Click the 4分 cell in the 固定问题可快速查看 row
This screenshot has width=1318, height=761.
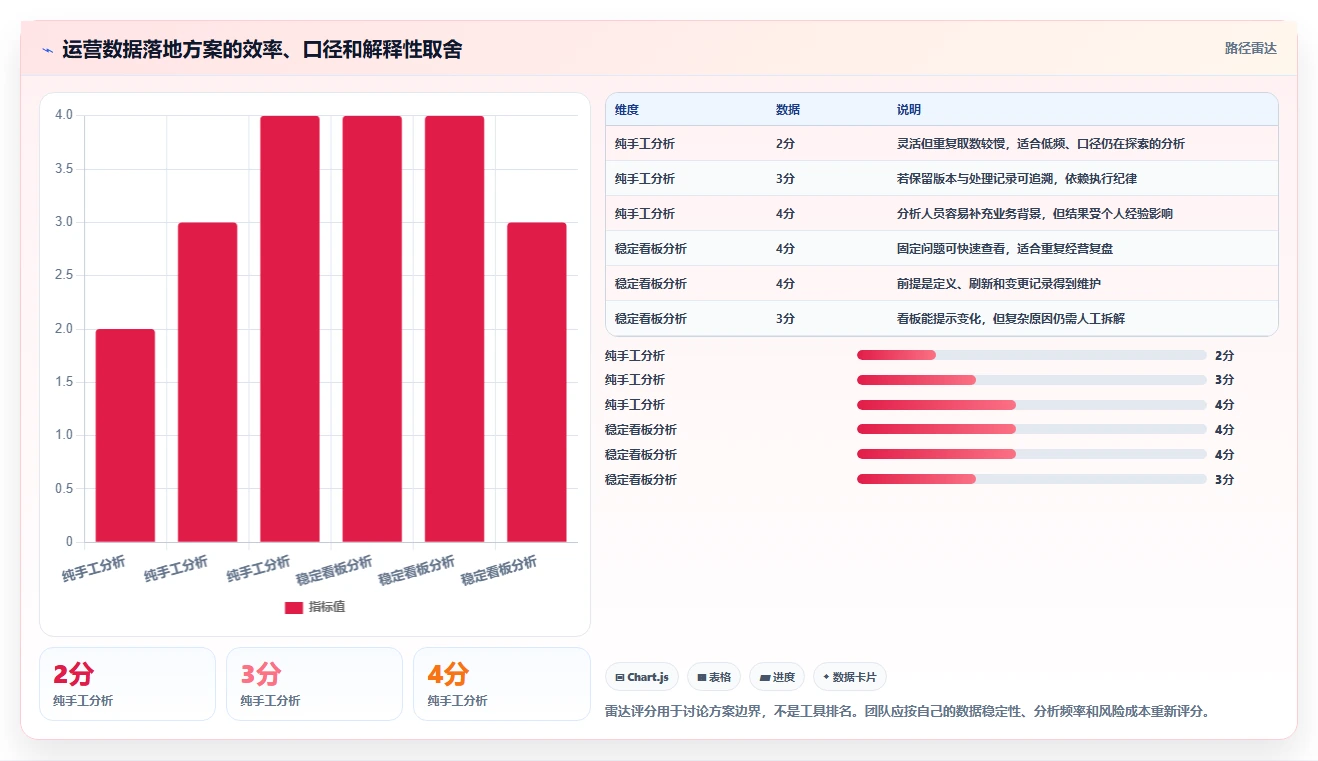(785, 249)
